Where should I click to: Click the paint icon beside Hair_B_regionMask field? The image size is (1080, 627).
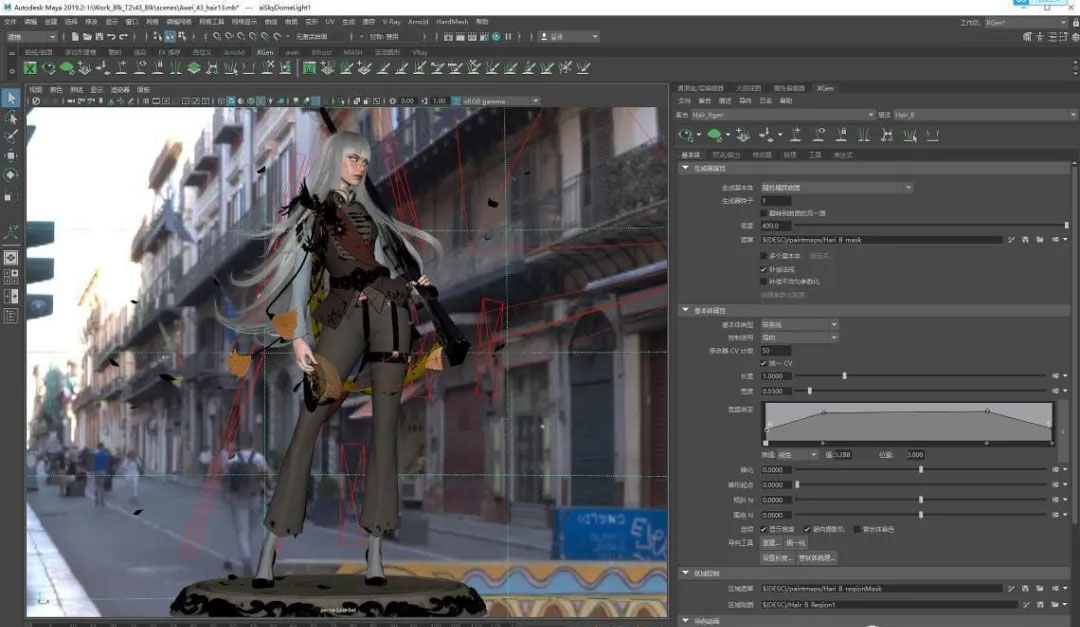click(1012, 589)
